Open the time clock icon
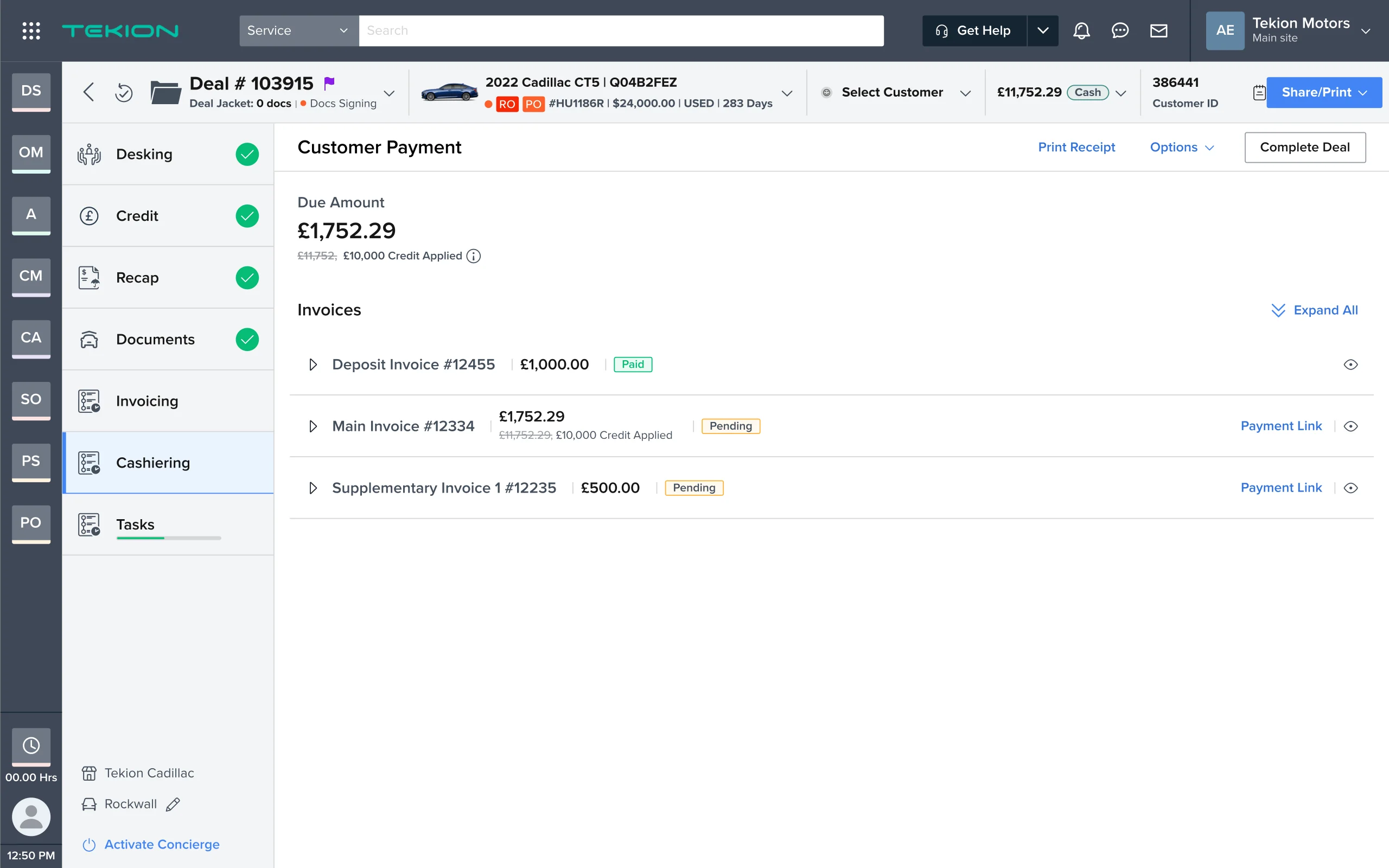The height and width of the screenshot is (868, 1389). [31, 746]
